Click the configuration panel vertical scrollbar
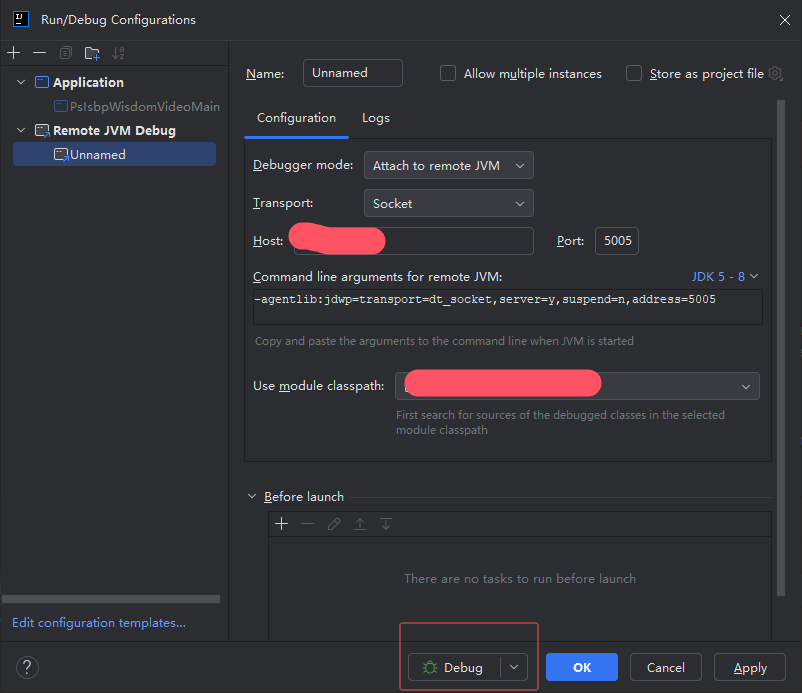This screenshot has width=802, height=693. 781,348
